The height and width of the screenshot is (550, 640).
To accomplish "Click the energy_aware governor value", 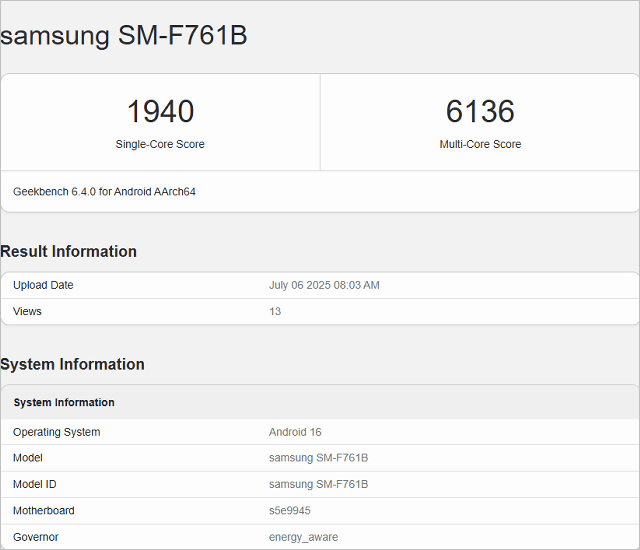I will coord(303,537).
